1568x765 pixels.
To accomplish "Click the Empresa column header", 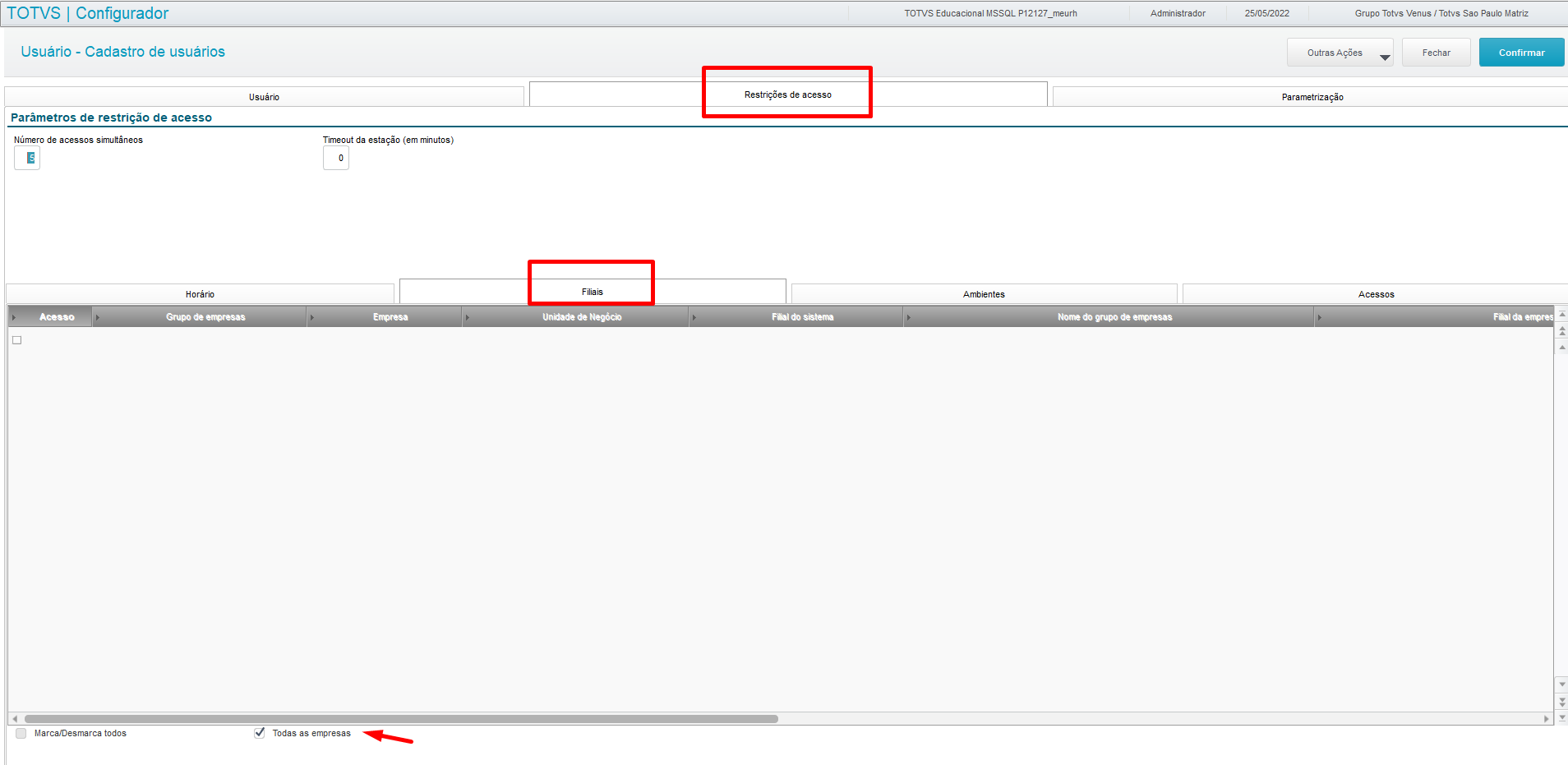I will [385, 317].
